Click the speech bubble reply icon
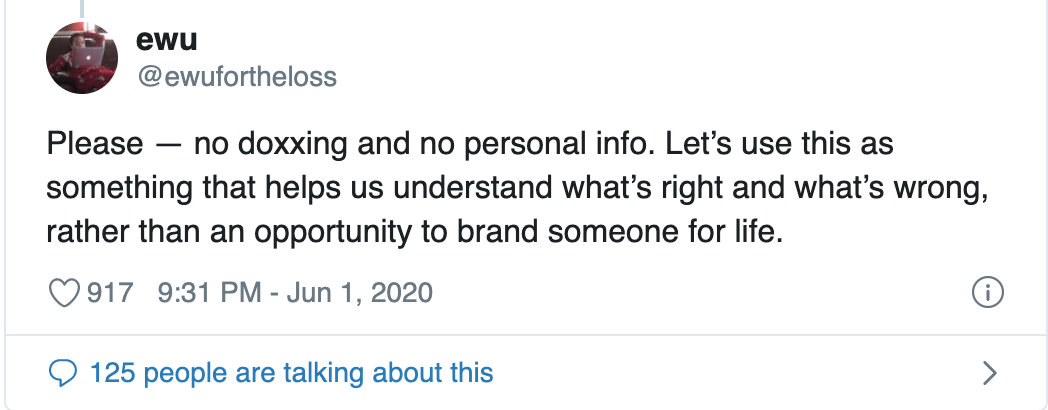 coord(63,373)
